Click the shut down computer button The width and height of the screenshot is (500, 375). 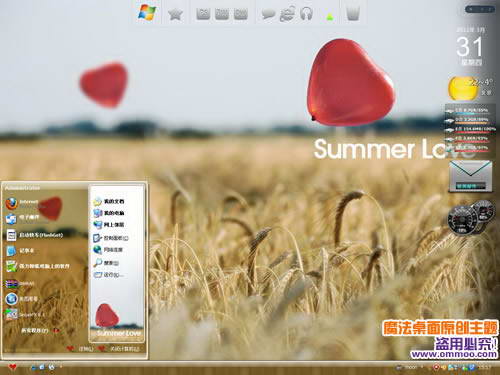click(x=119, y=349)
